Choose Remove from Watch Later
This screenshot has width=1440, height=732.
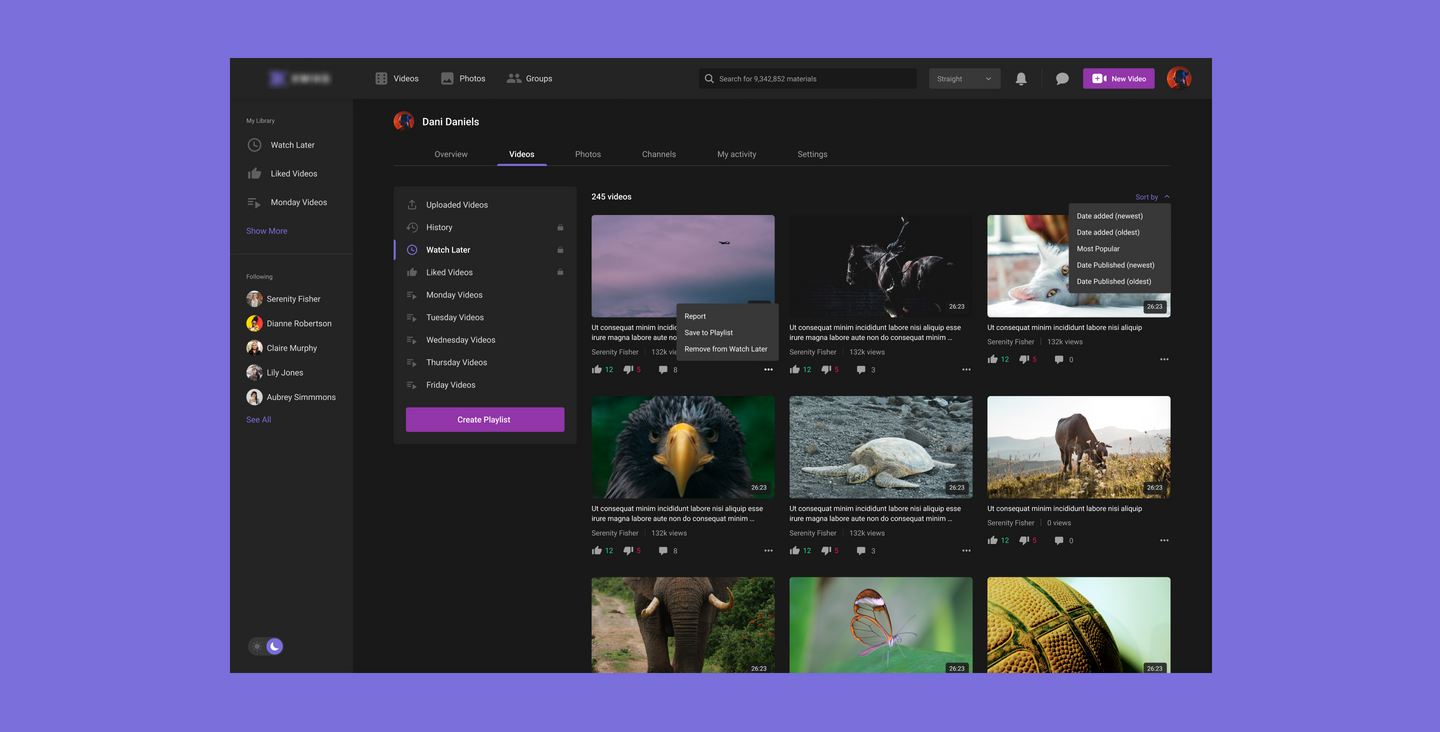pos(726,349)
